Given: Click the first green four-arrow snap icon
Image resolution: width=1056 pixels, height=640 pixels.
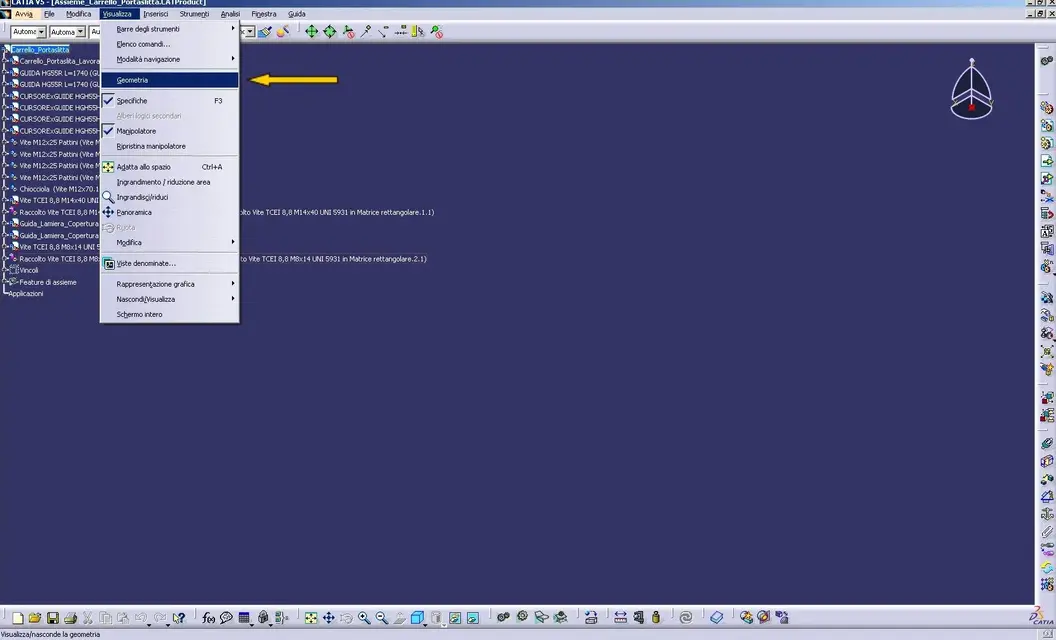Looking at the screenshot, I should [311, 32].
